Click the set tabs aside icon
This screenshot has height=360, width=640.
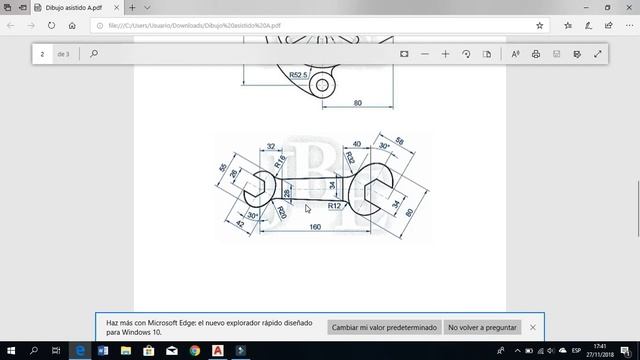click(23, 7)
